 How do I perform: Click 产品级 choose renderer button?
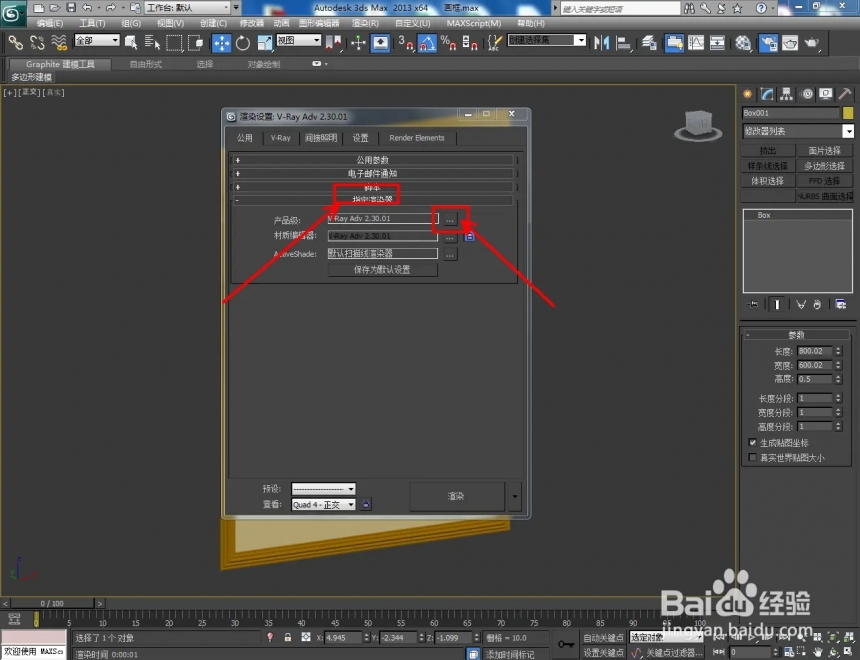point(450,219)
